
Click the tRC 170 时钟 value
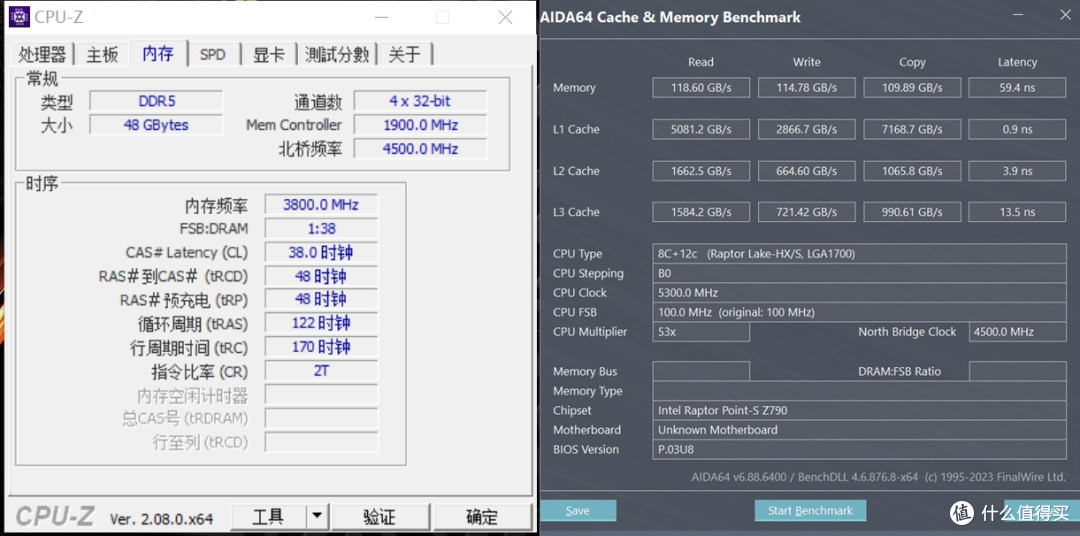pos(321,347)
